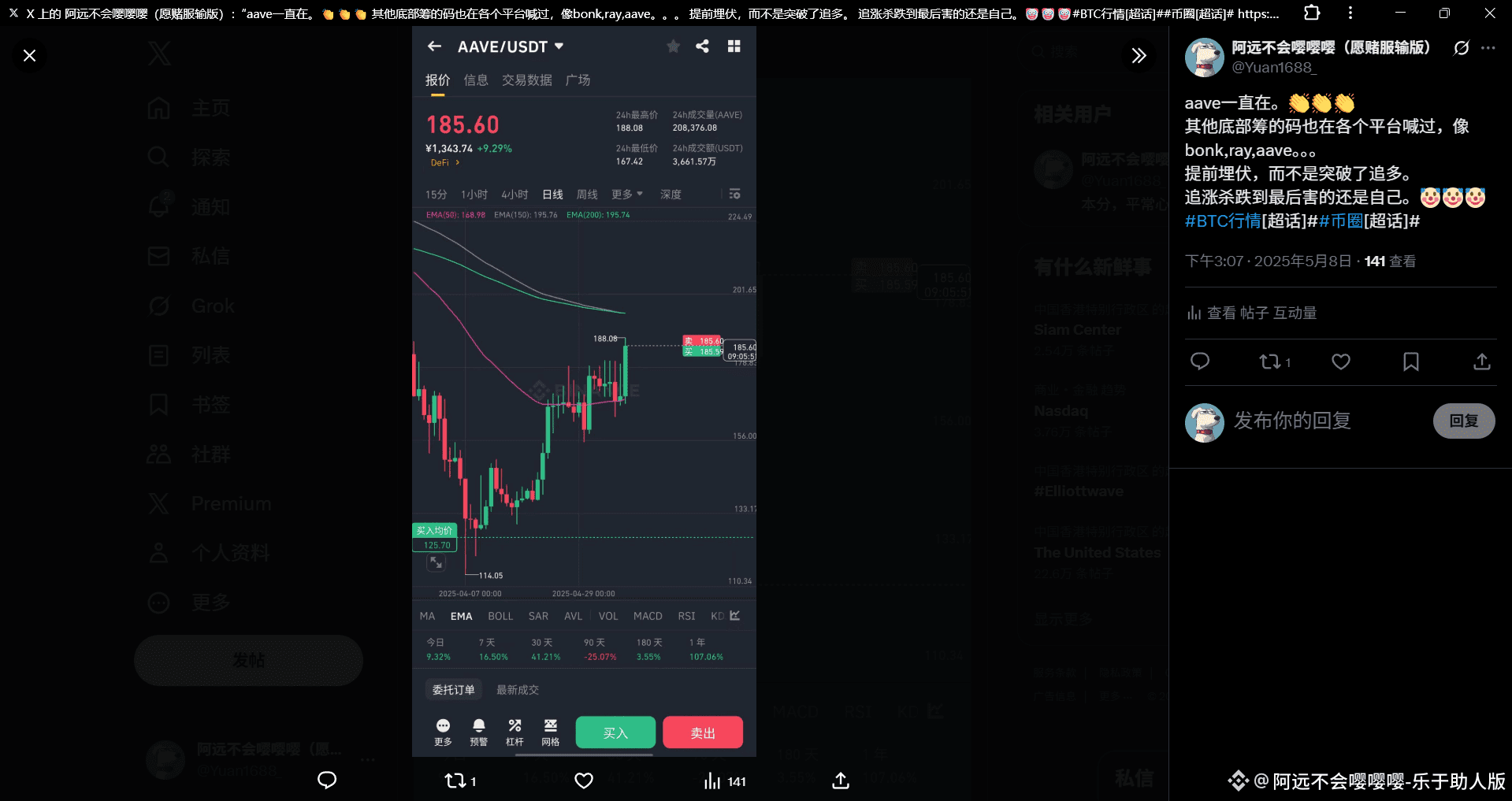Repost using the retweet icon in panel
1512x801 pixels.
[x=1275, y=362]
